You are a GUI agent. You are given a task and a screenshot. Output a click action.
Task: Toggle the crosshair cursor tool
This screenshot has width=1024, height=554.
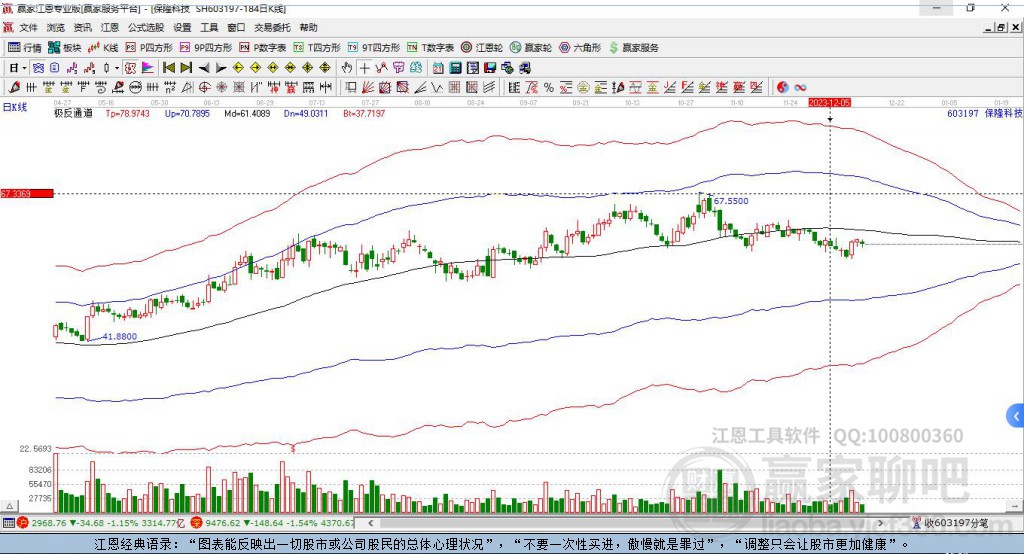[x=364, y=67]
